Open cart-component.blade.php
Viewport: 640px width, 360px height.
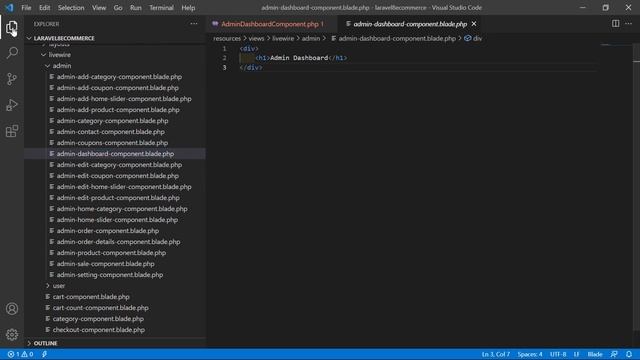click(x=91, y=297)
